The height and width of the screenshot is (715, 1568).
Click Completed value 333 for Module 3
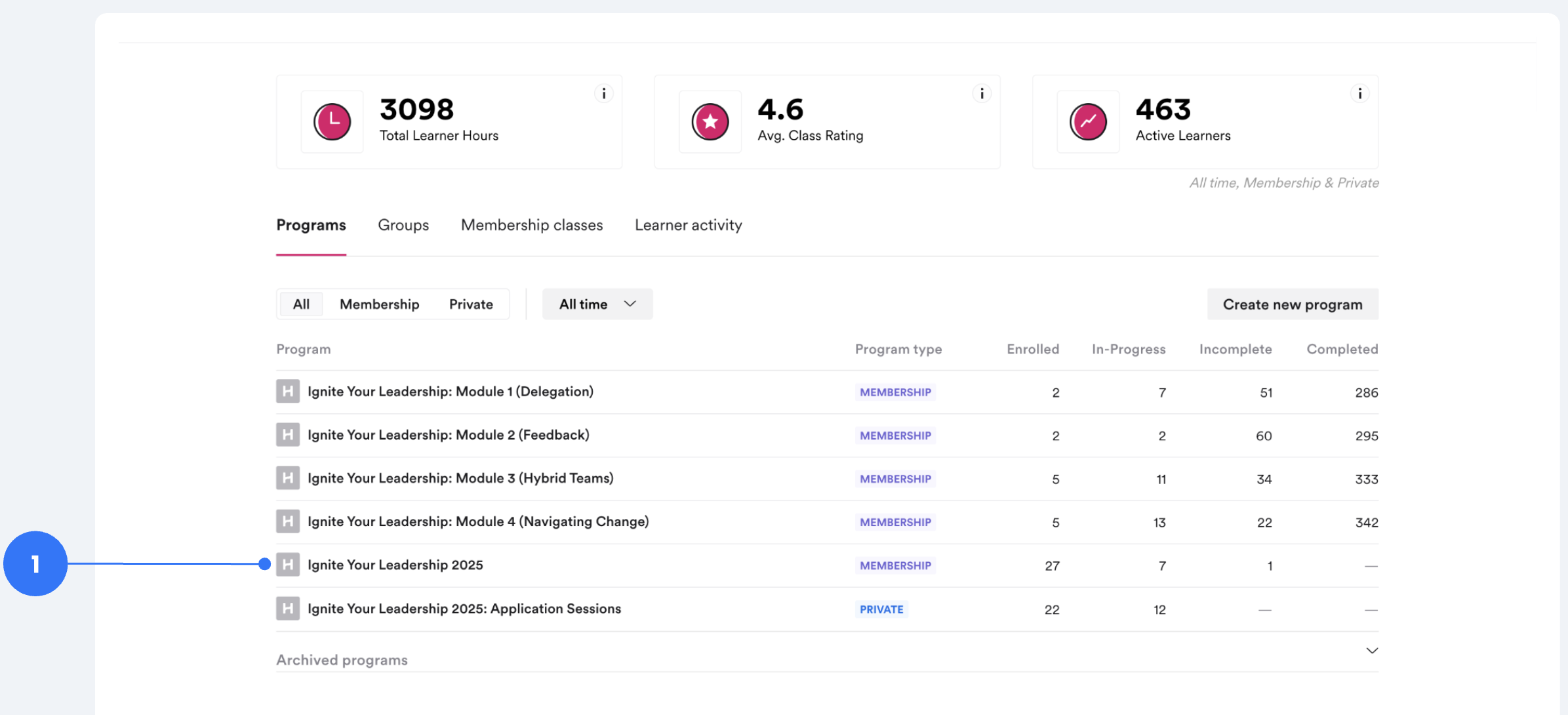point(1367,479)
